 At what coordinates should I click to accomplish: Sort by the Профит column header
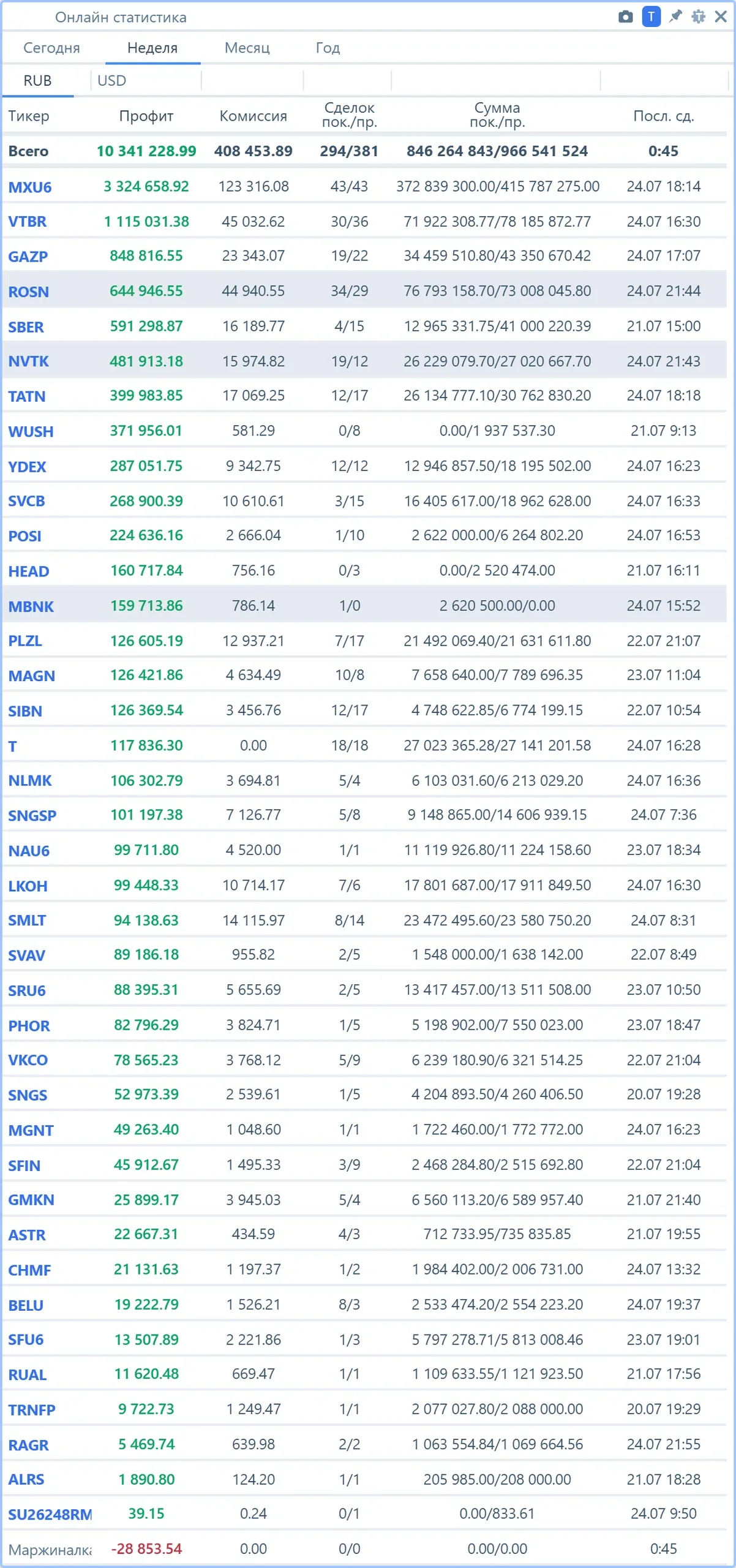(x=146, y=116)
